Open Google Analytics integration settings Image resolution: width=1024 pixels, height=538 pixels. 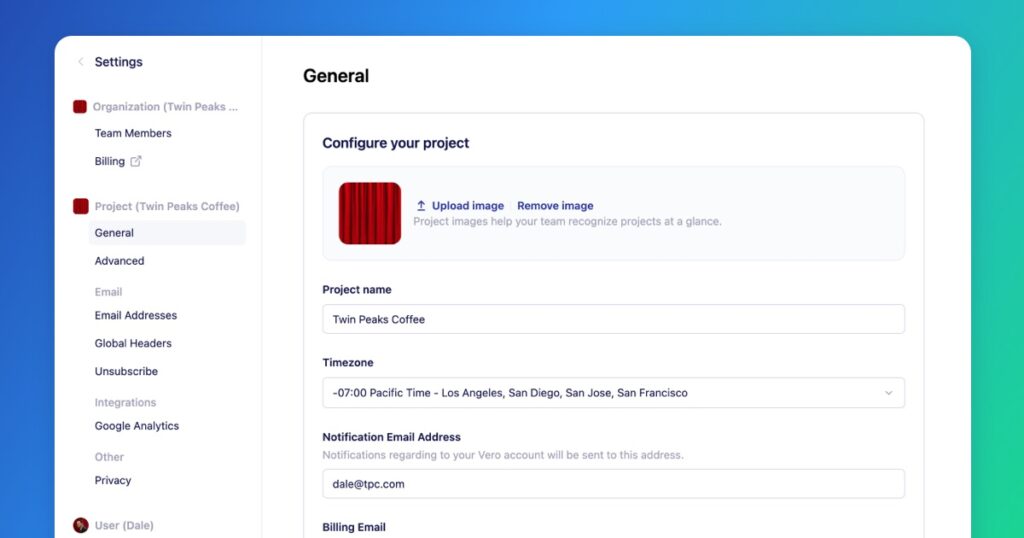point(137,426)
